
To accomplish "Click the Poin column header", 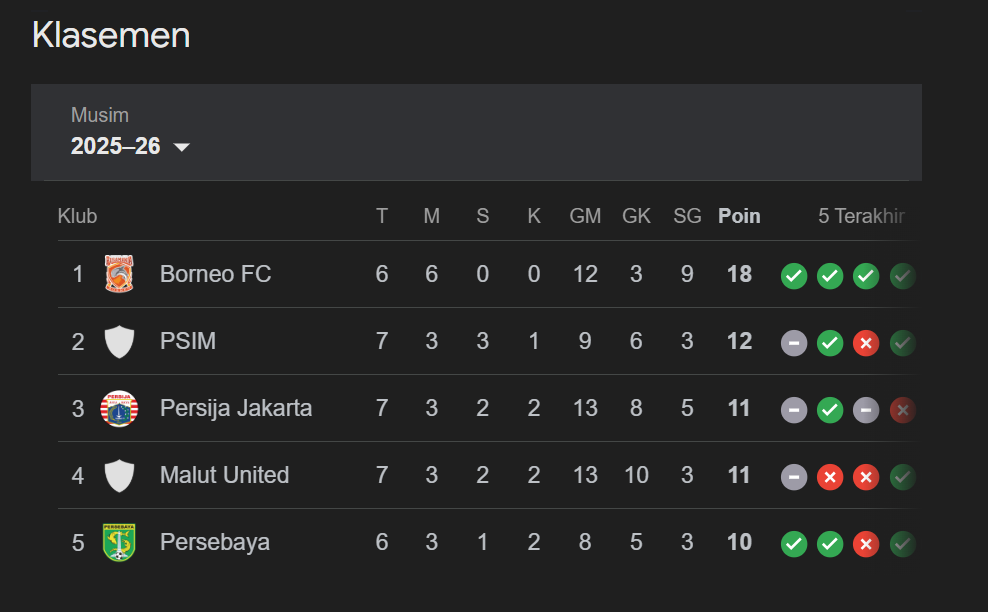I will [739, 216].
